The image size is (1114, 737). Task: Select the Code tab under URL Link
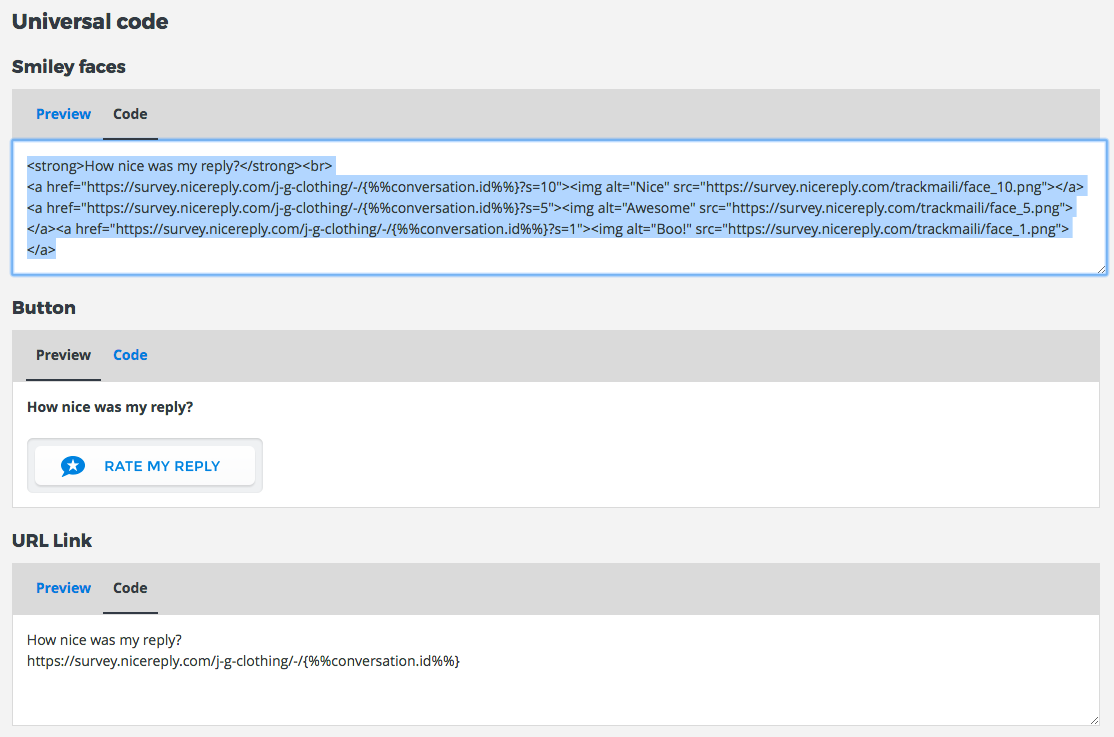point(130,588)
